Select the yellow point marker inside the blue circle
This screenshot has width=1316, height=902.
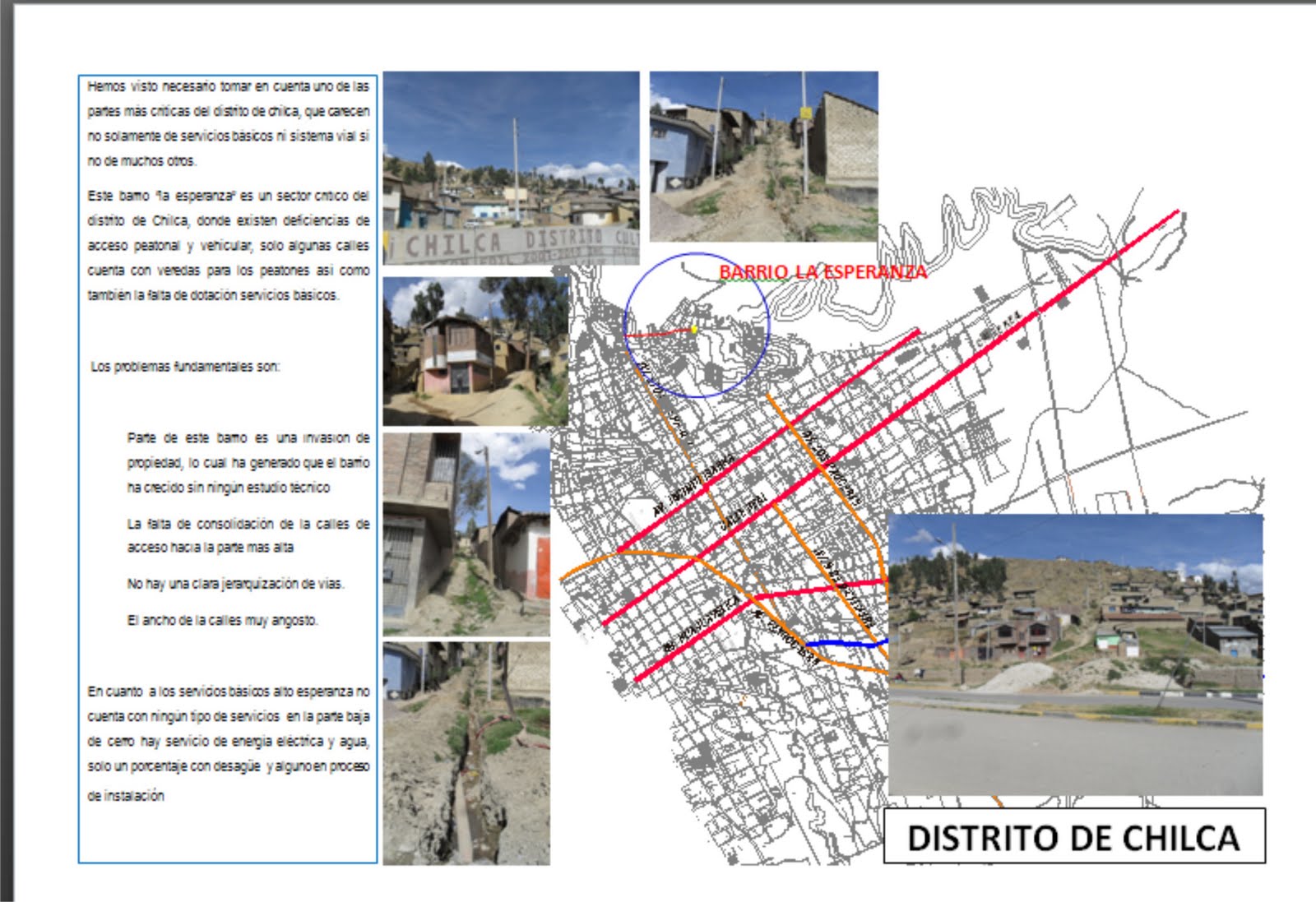(x=693, y=329)
